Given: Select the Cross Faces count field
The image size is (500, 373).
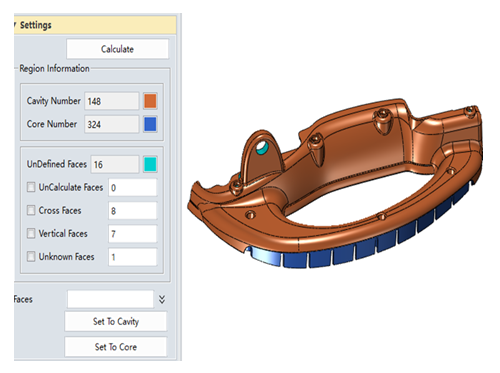Looking at the screenshot, I should pyautogui.click(x=132, y=211).
